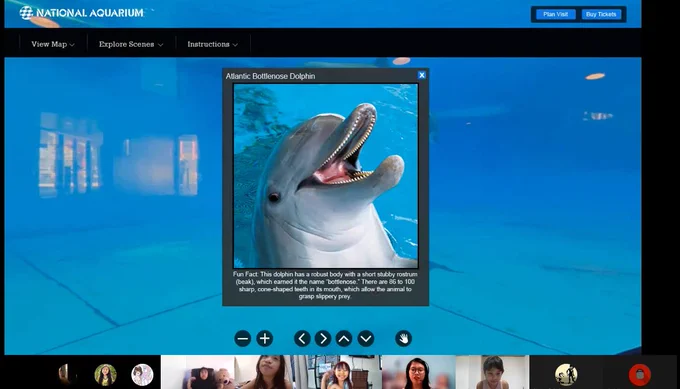
Task: Pan the scene right with the arrow
Action: point(323,339)
